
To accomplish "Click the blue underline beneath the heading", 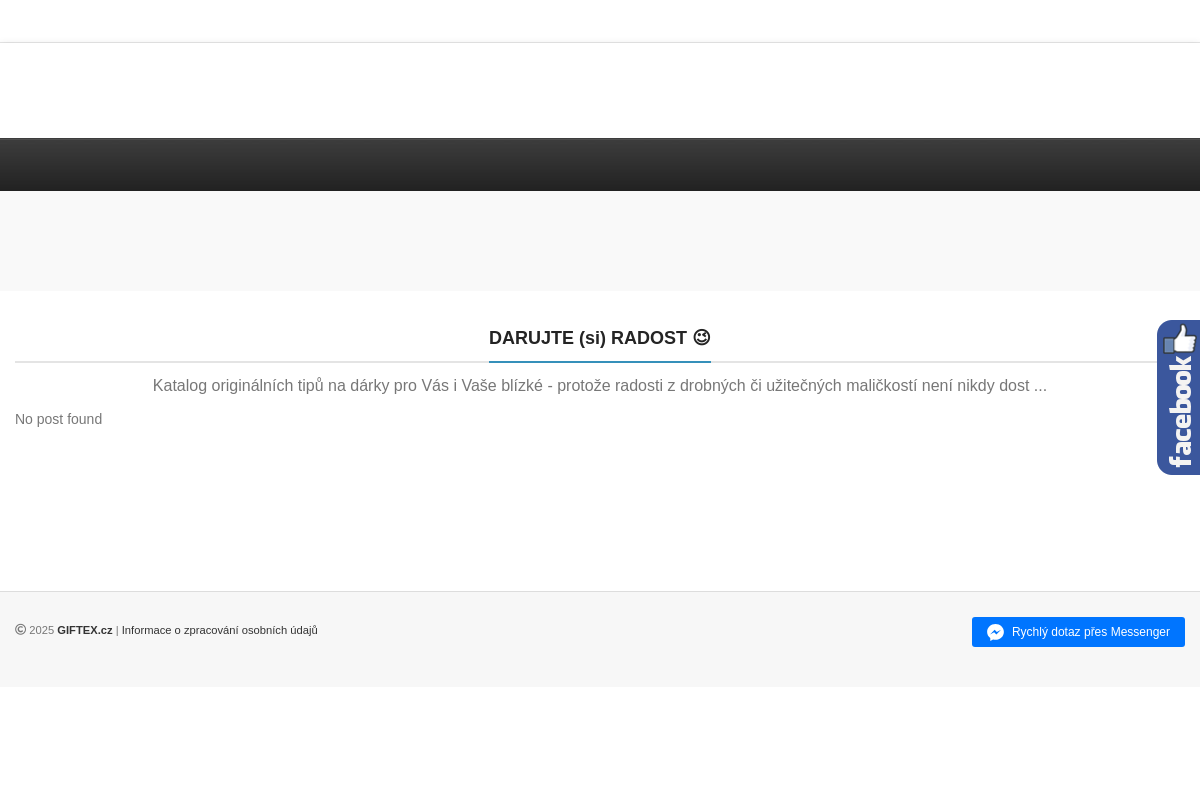I will (x=600, y=361).
